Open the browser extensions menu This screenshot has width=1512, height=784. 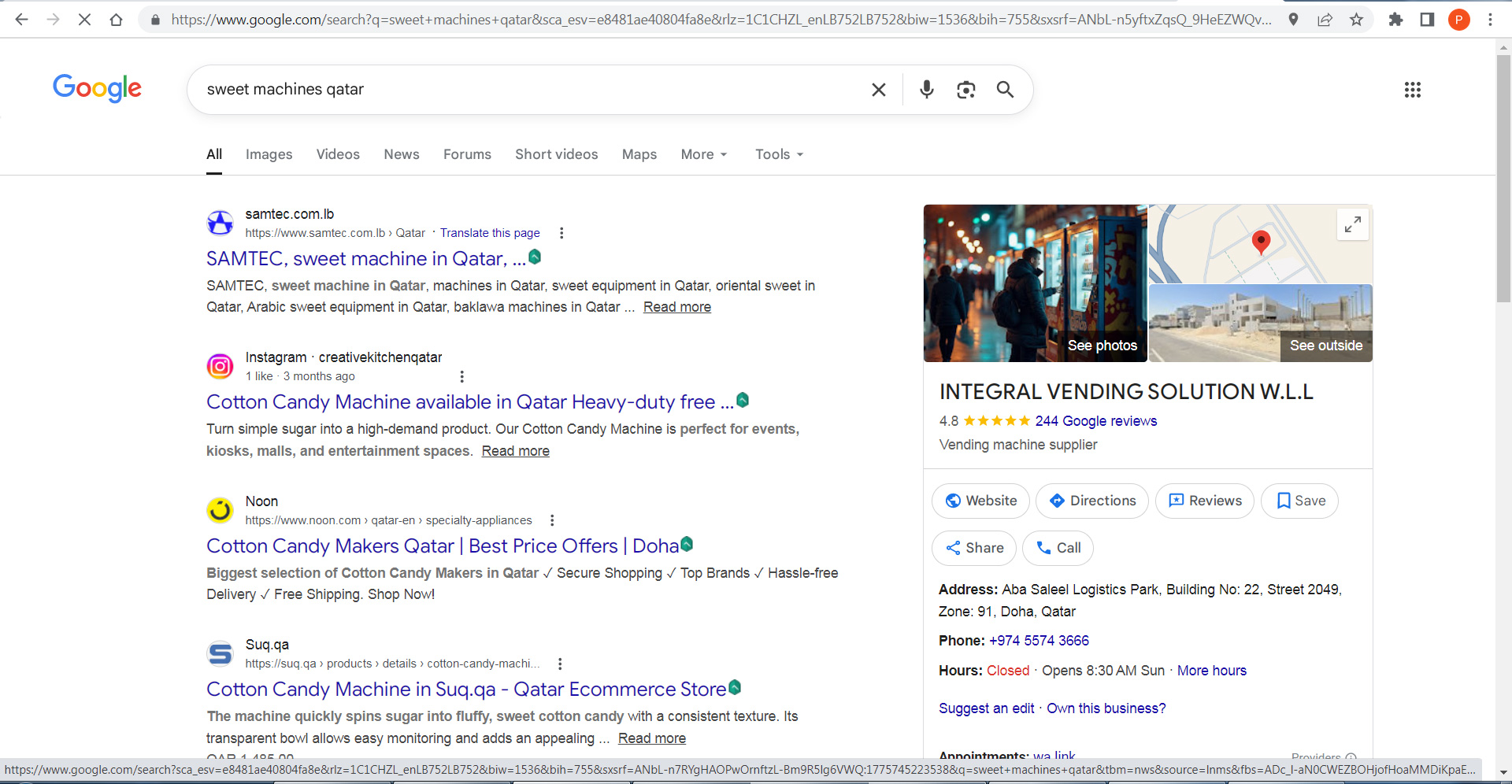[1395, 20]
